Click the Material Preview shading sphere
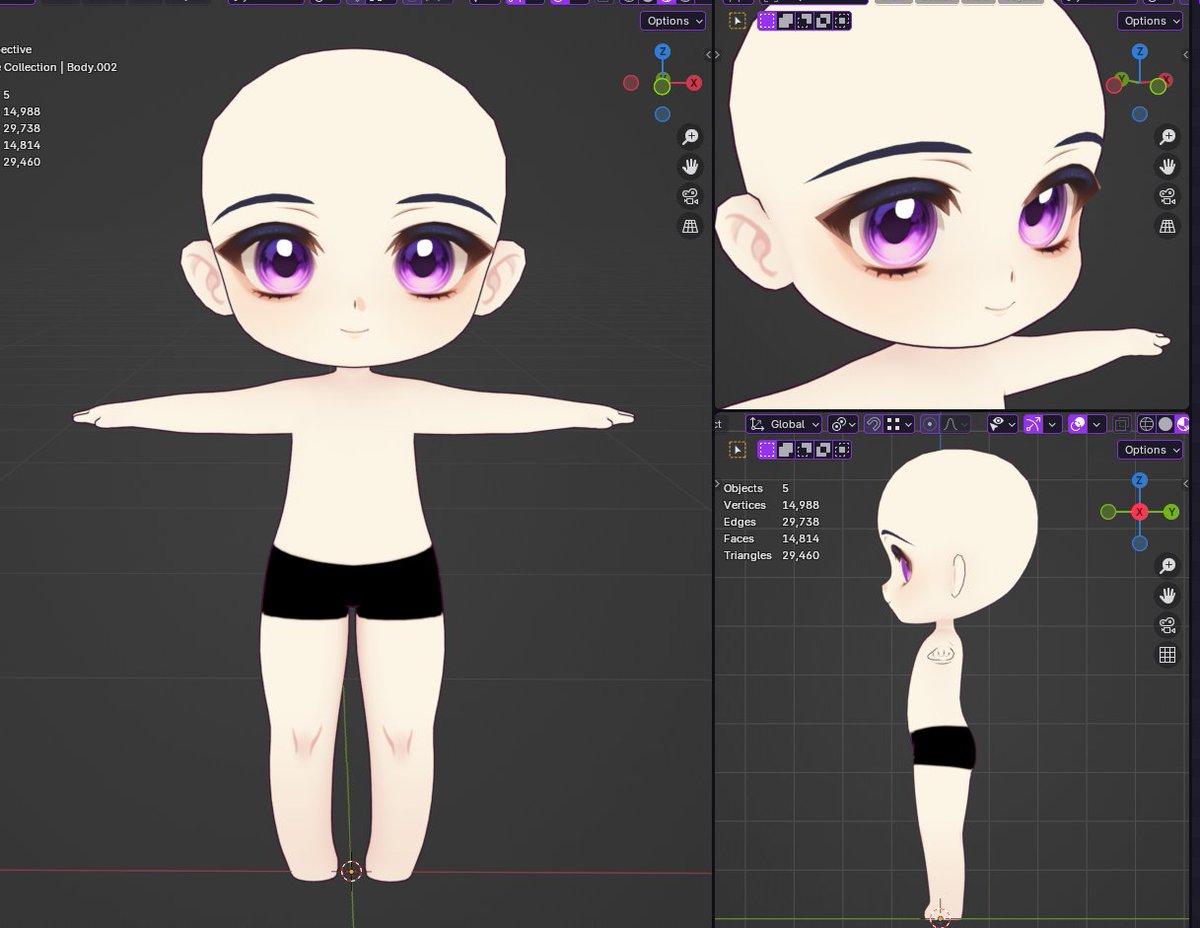Screen dimensions: 1200x928 [x=1182, y=424]
